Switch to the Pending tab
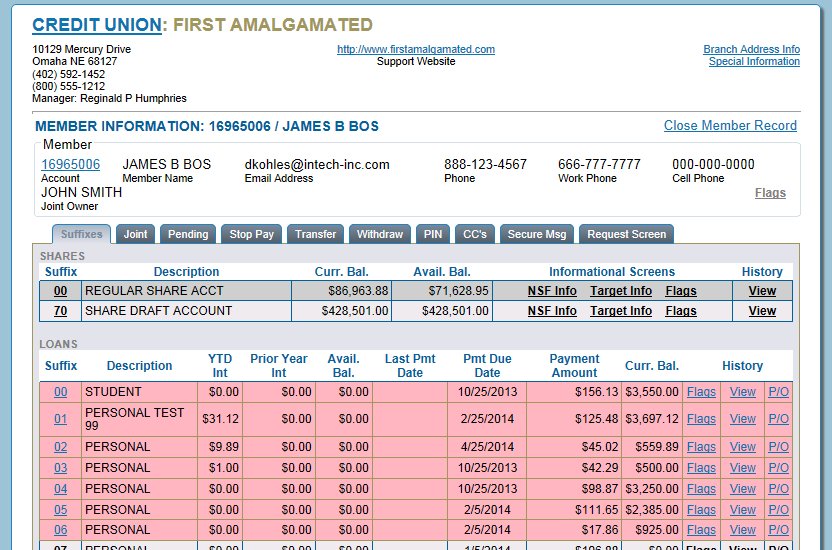The image size is (832, 550). pos(188,234)
